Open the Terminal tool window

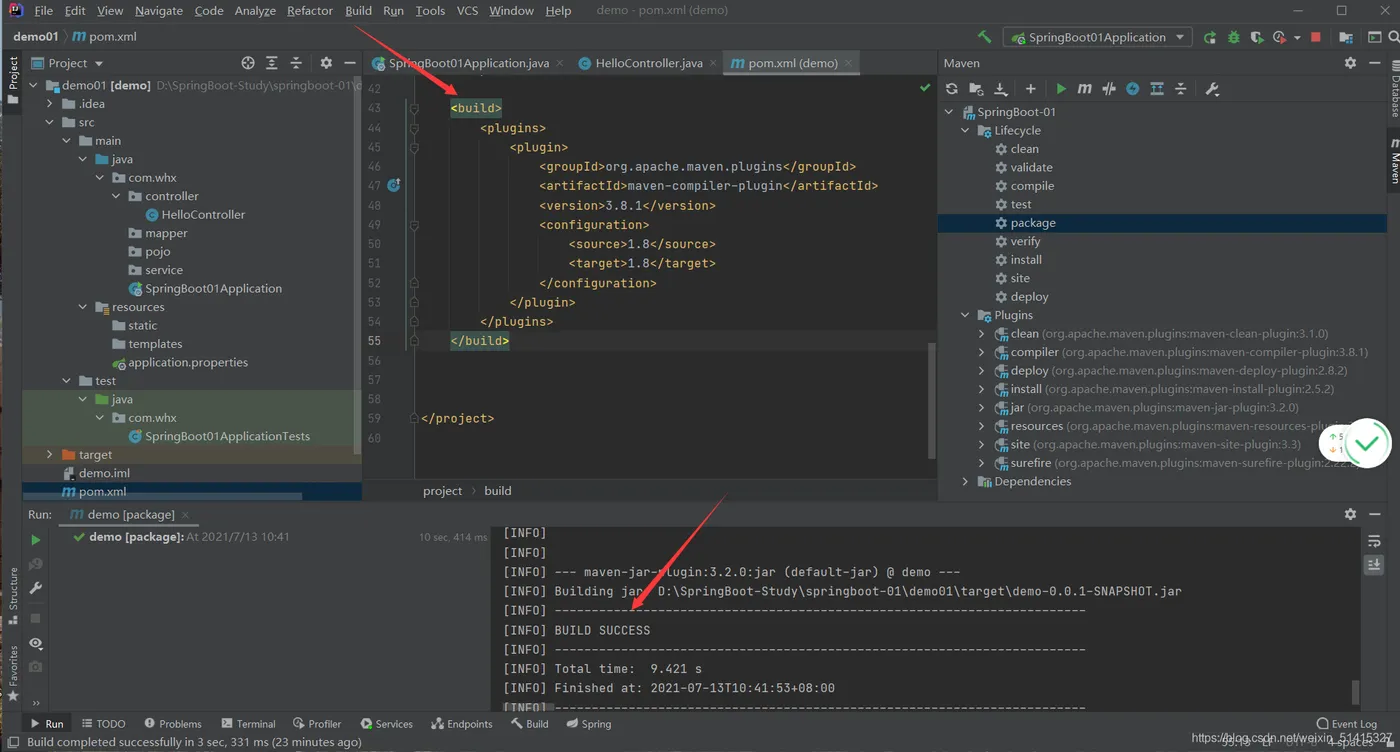click(x=247, y=724)
